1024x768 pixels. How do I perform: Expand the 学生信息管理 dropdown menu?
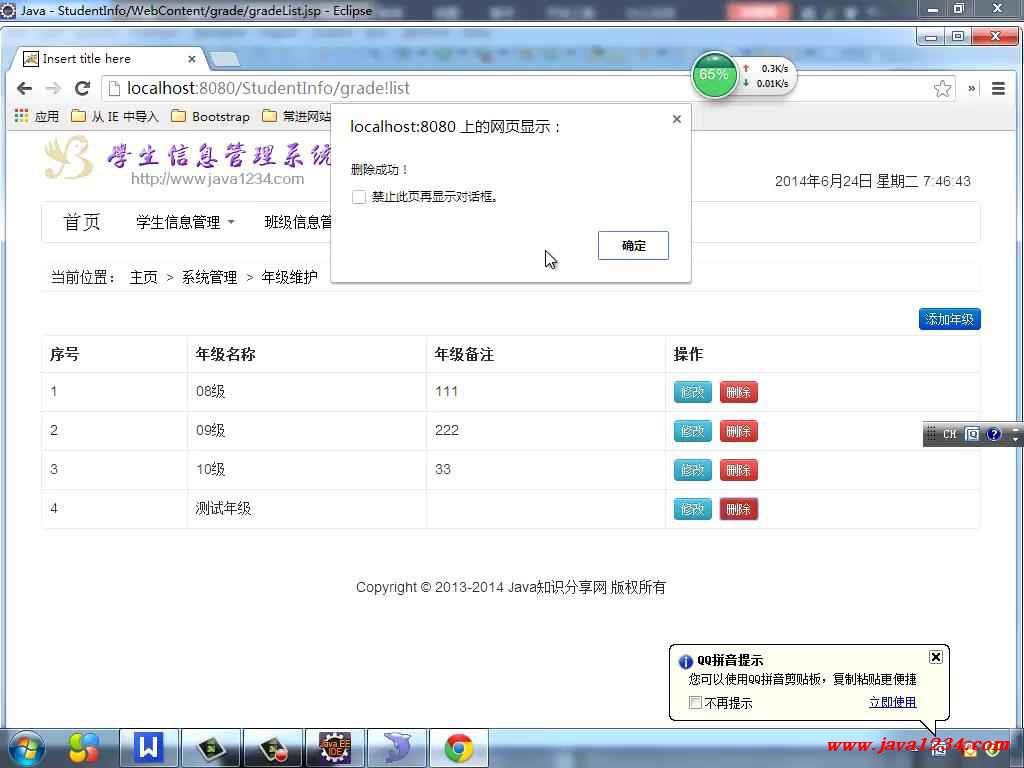pyautogui.click(x=185, y=222)
